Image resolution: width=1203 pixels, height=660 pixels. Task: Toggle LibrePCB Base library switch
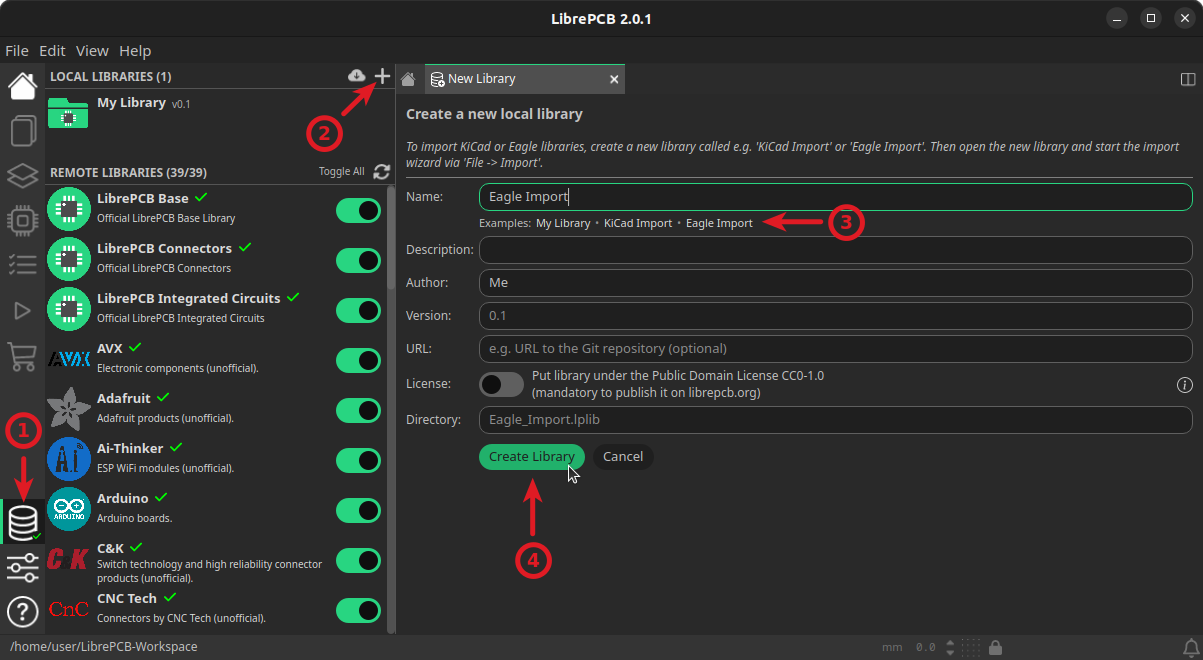pos(358,210)
